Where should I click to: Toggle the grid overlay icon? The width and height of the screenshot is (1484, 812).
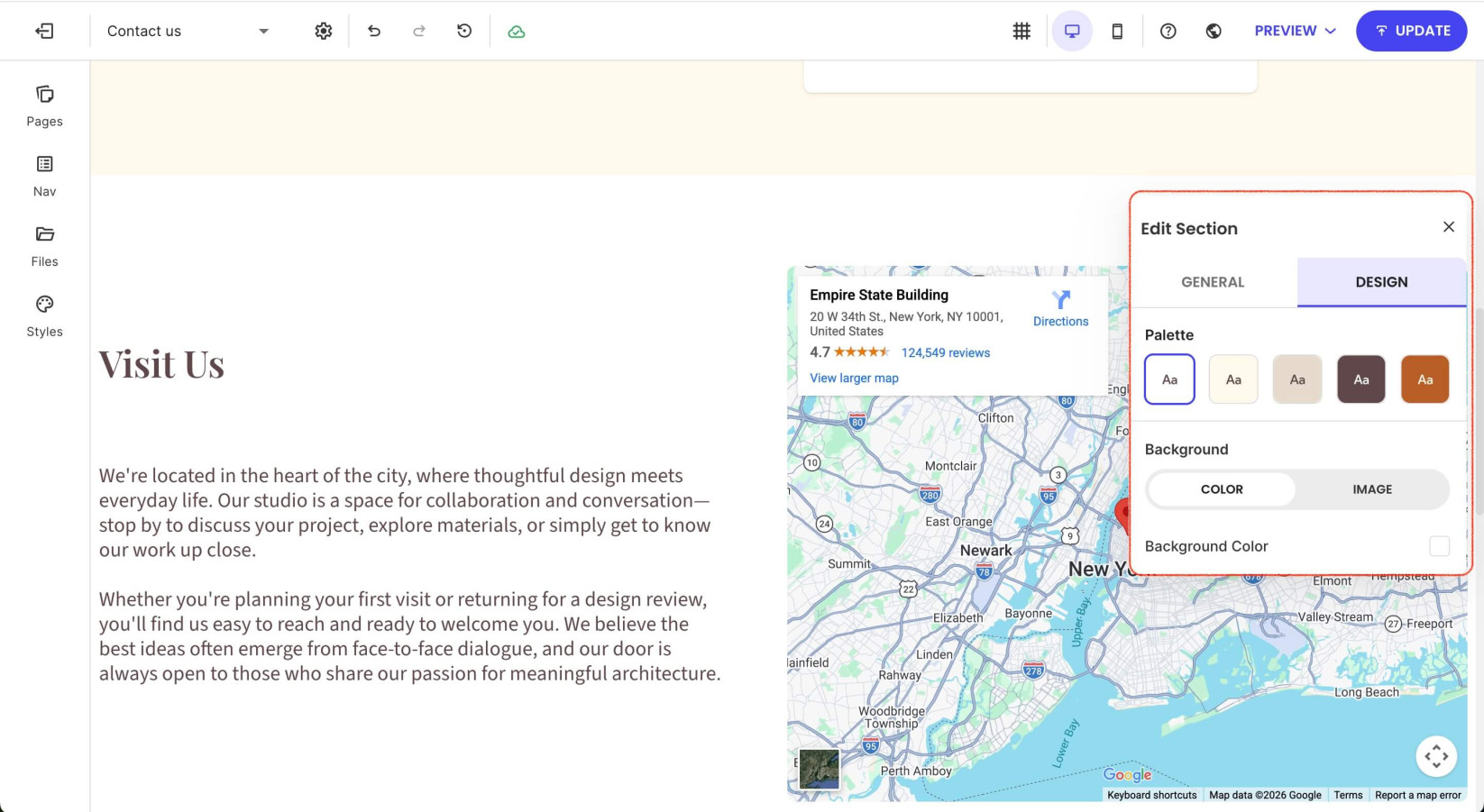(1021, 31)
